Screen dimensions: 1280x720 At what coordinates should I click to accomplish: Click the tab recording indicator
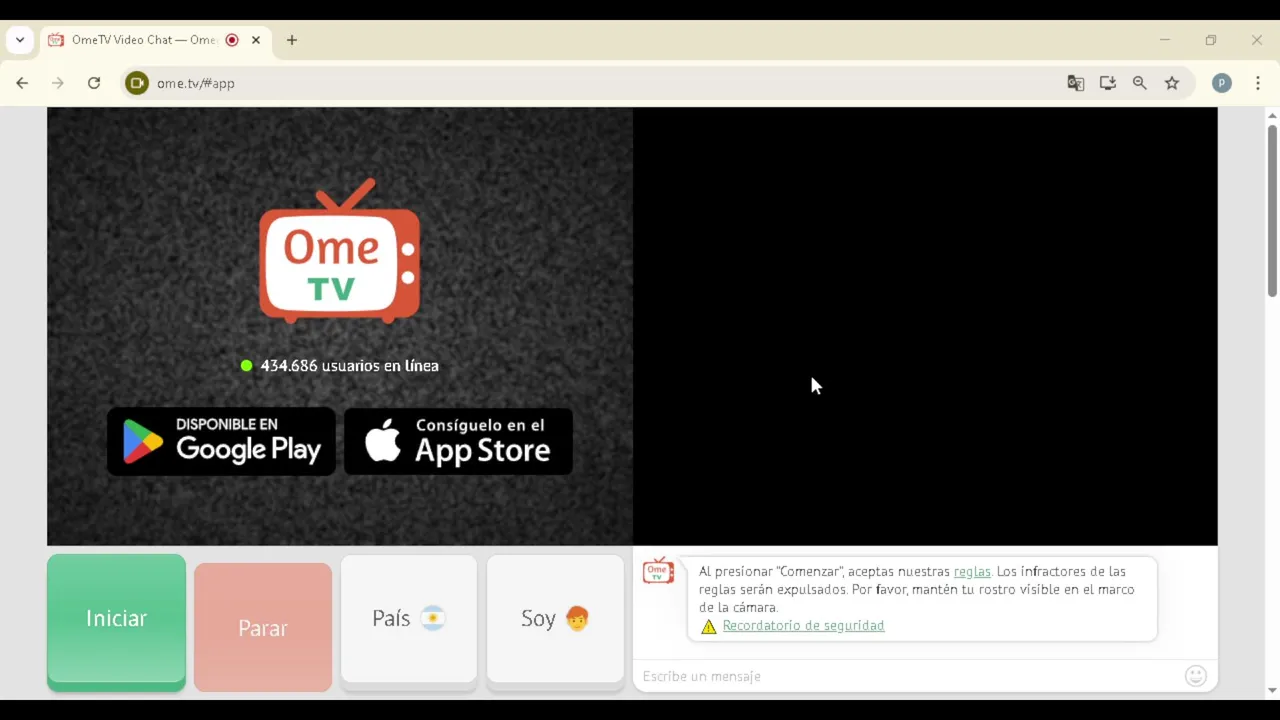click(x=232, y=40)
